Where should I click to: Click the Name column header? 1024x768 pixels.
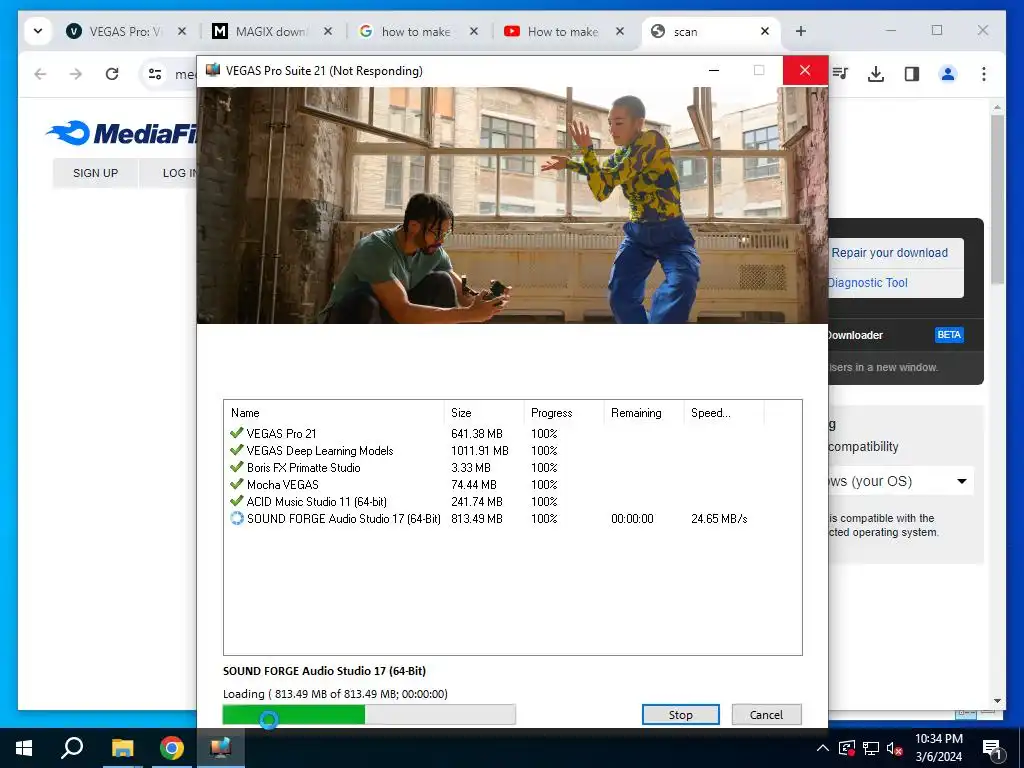click(334, 413)
